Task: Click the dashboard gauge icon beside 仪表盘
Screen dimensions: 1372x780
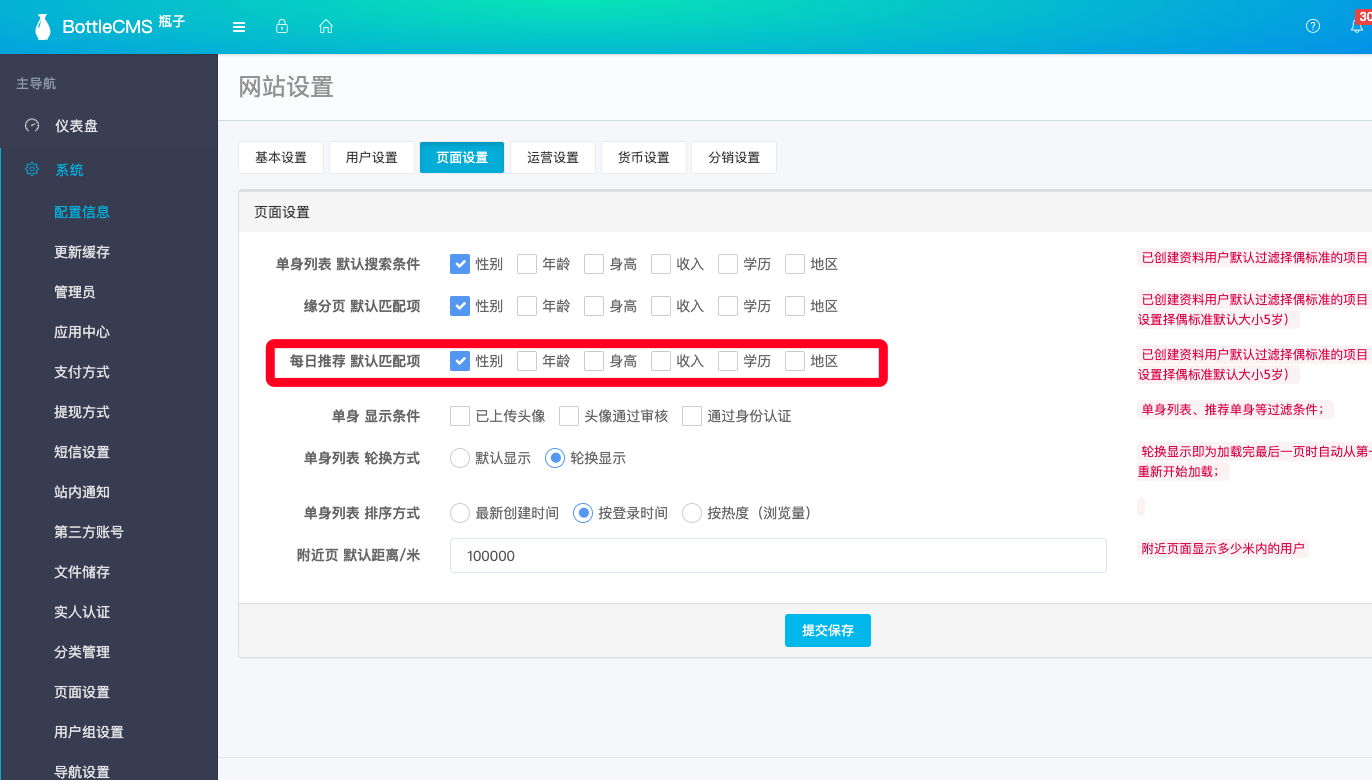Action: point(32,126)
